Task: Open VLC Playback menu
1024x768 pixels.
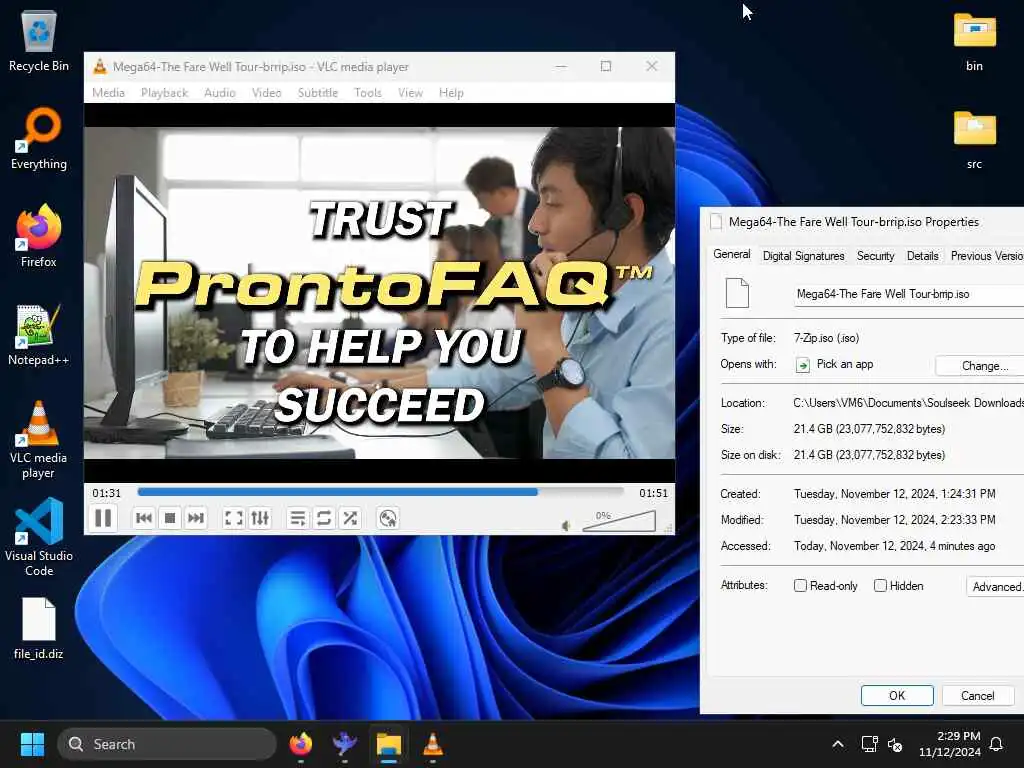Action: pyautogui.click(x=165, y=93)
